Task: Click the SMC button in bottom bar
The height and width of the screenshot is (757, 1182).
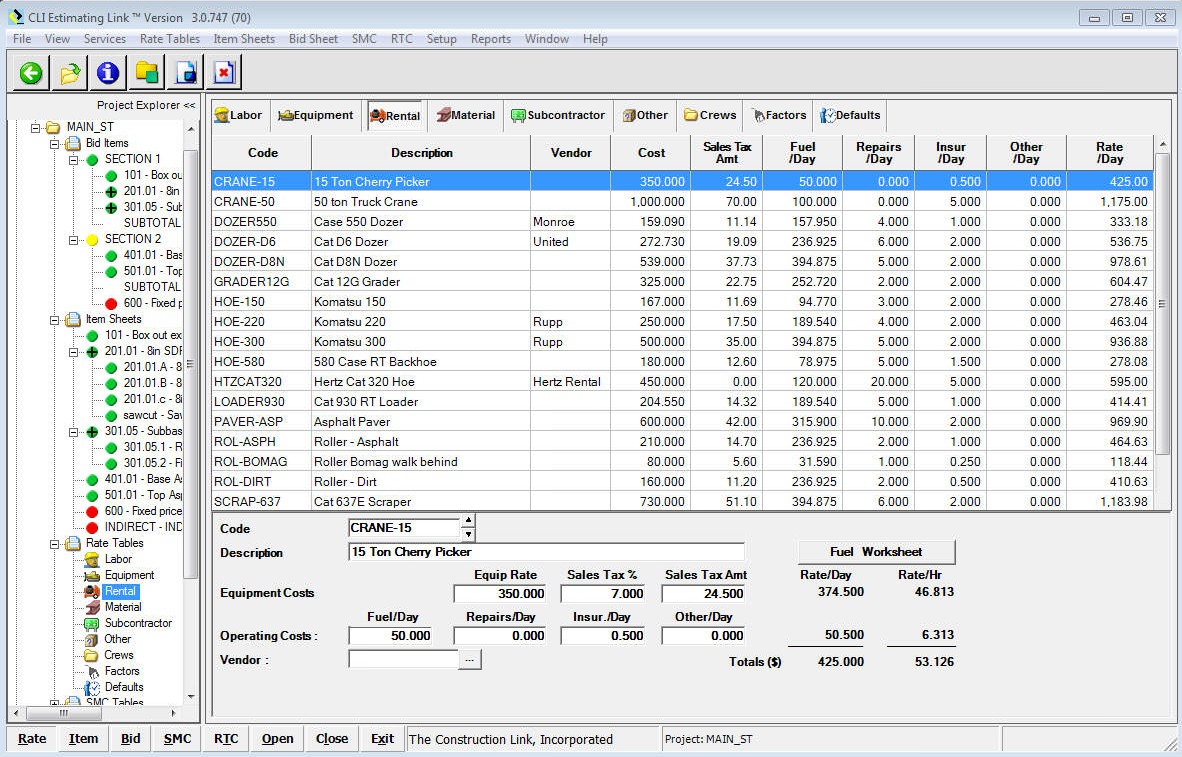Action: pyautogui.click(x=177, y=739)
